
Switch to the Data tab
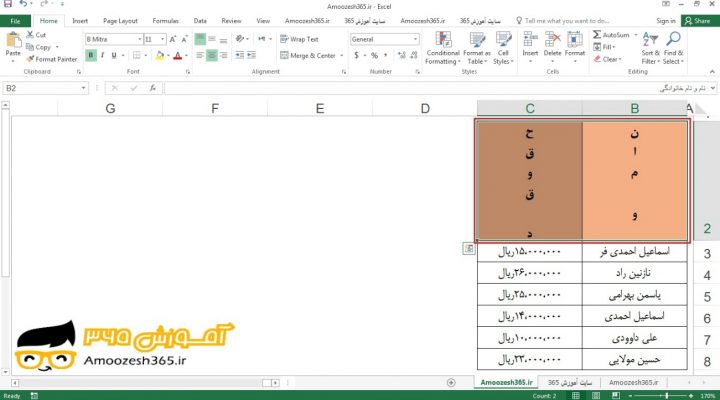[x=200, y=21]
